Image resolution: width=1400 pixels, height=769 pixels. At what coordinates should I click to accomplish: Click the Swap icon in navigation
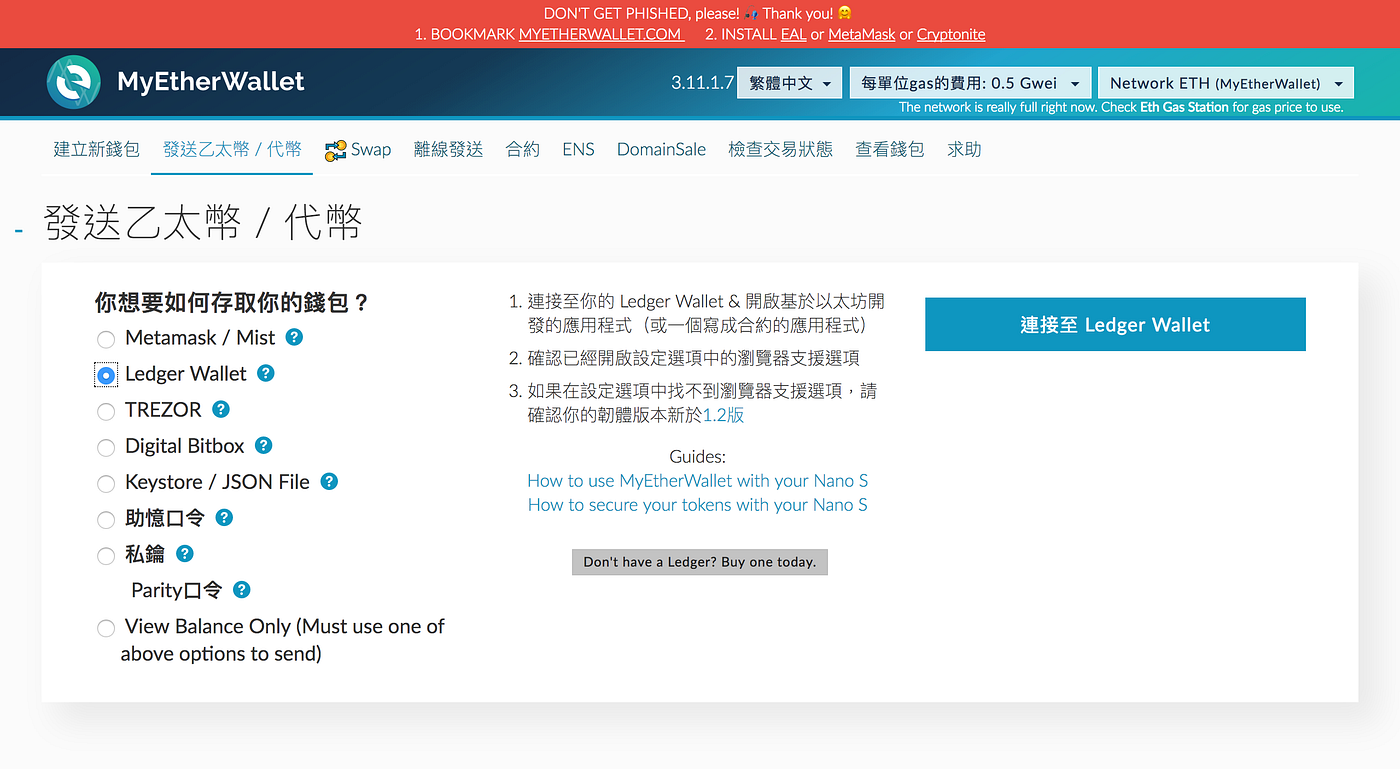pos(335,150)
